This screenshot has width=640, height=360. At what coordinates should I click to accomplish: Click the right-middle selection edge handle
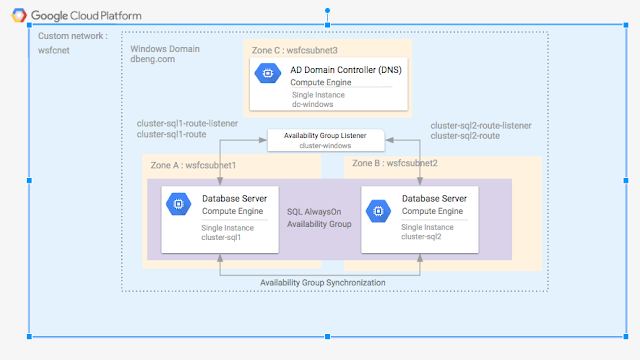tap(626, 180)
